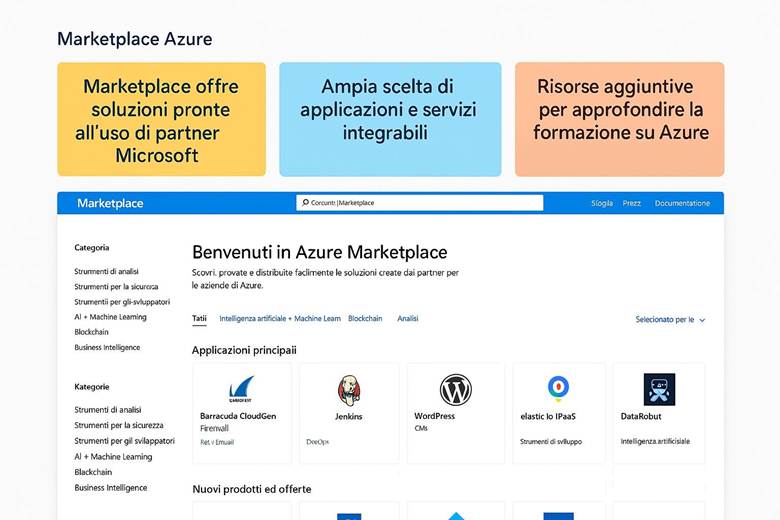The height and width of the screenshot is (520, 780).
Task: Select the Tatii tab
Action: tap(199, 318)
